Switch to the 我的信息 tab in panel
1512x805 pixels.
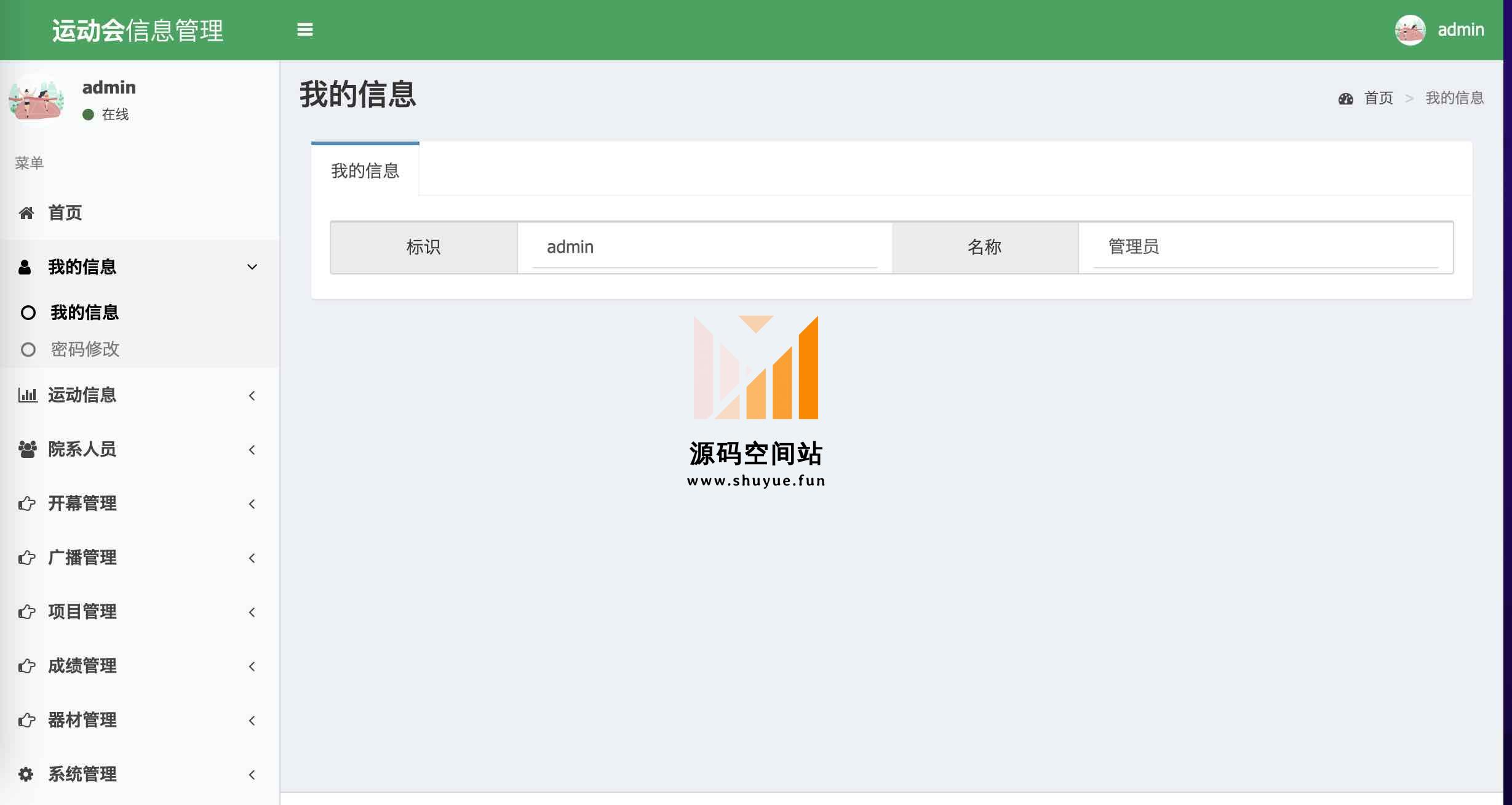point(365,170)
